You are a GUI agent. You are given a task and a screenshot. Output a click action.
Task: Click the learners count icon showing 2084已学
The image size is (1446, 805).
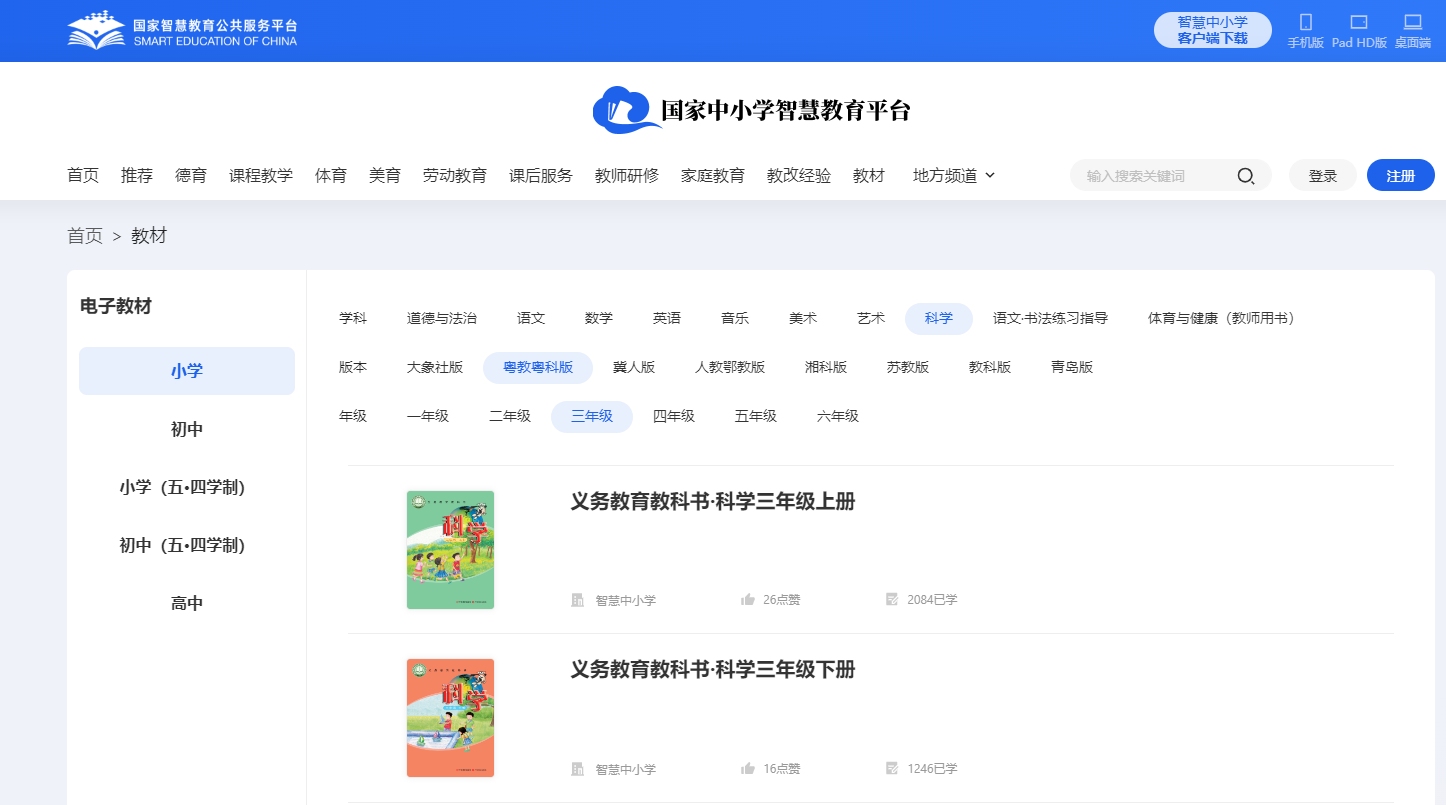pyautogui.click(x=891, y=599)
